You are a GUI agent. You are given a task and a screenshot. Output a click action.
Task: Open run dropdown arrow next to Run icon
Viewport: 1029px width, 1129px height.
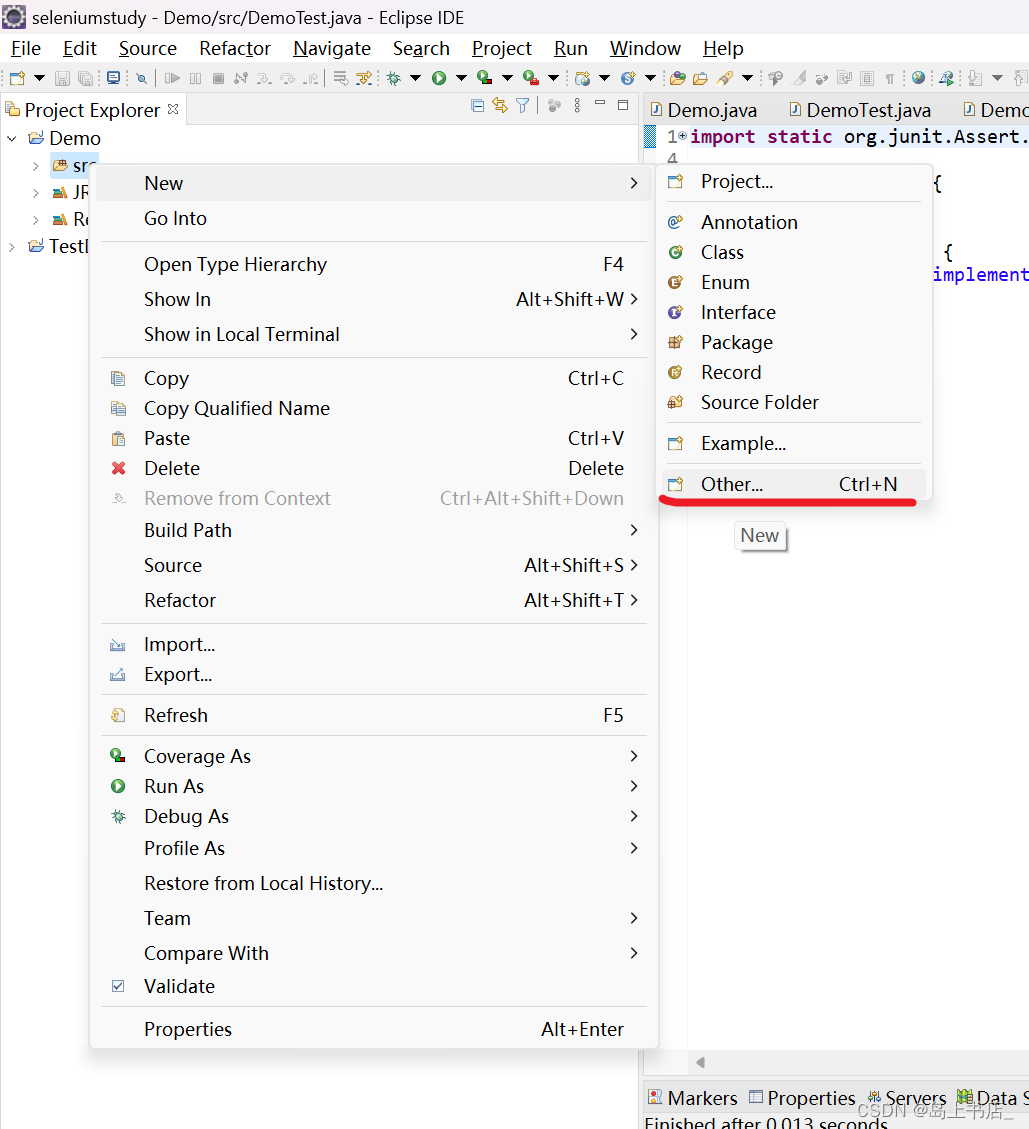point(462,78)
